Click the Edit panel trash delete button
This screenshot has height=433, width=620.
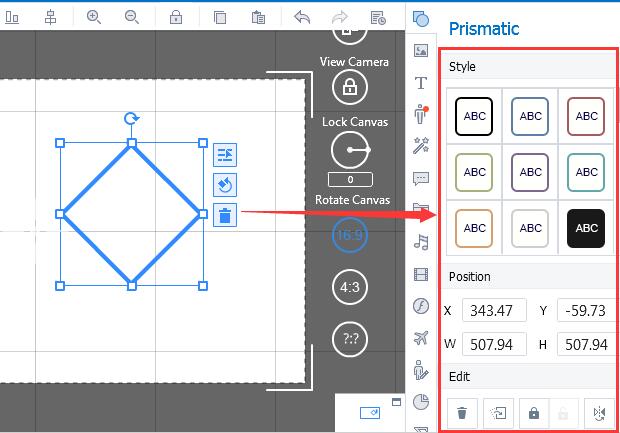(462, 413)
